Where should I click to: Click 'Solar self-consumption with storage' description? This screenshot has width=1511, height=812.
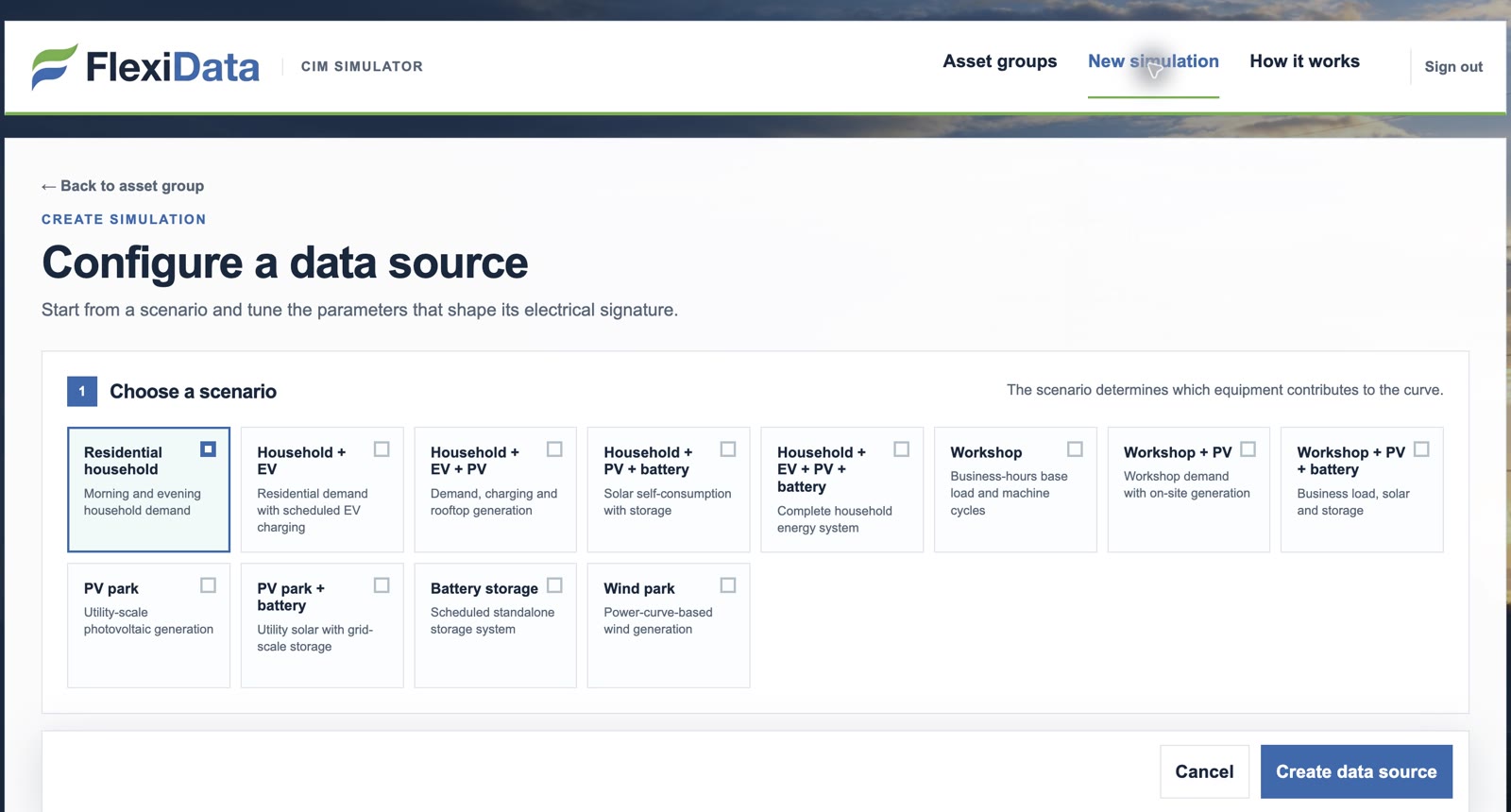coord(668,502)
